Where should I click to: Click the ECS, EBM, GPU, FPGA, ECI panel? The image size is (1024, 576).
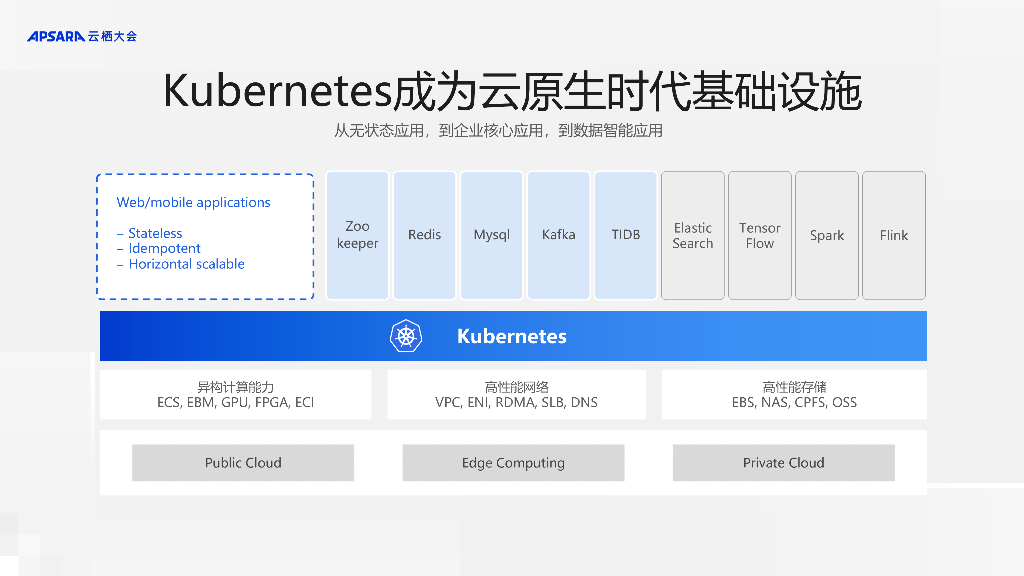pyautogui.click(x=235, y=395)
